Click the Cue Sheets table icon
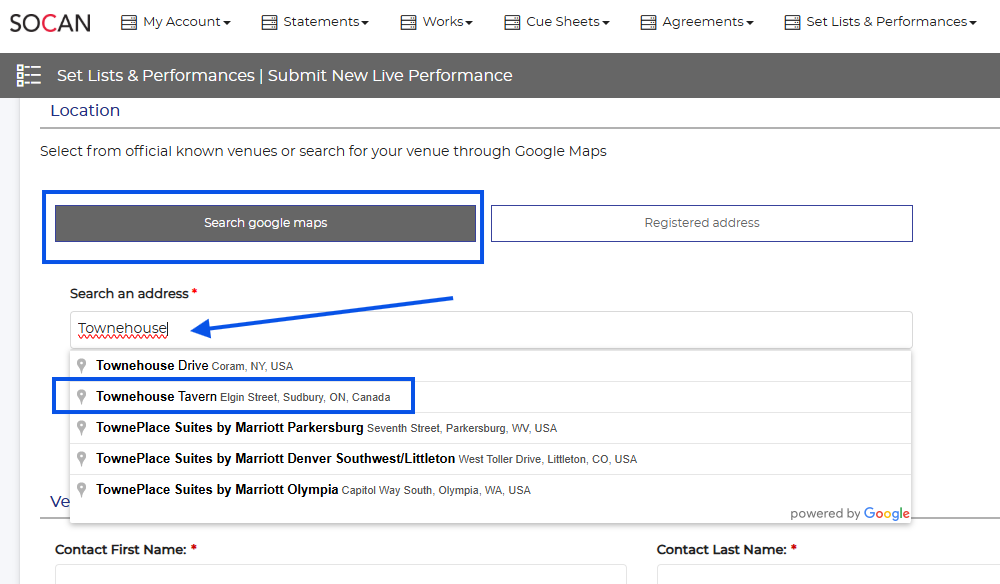Screen dimensions: 1000x584 click(512, 22)
